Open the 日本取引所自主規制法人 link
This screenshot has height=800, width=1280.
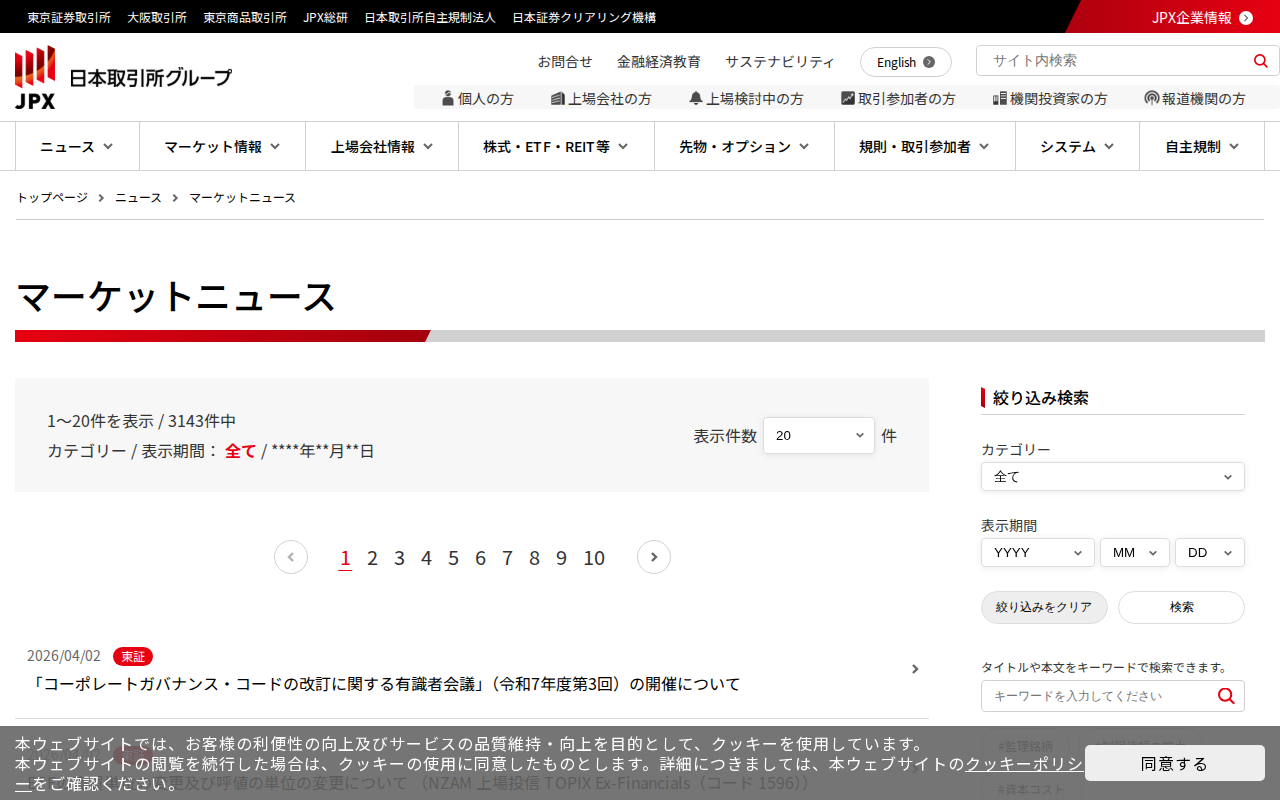point(430,17)
